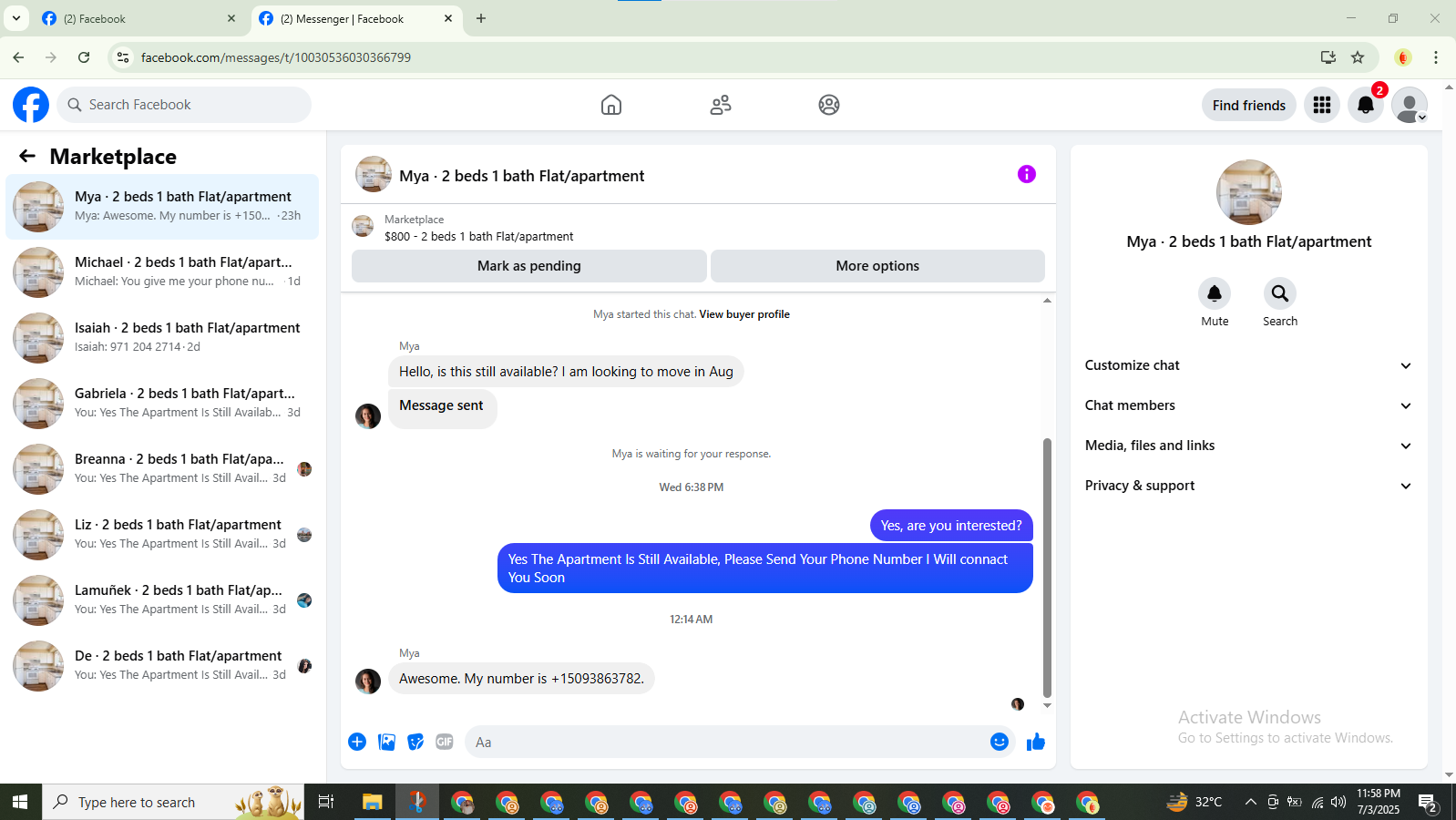The image size is (1456, 820).
Task: Attach a photo file icon
Action: (387, 742)
